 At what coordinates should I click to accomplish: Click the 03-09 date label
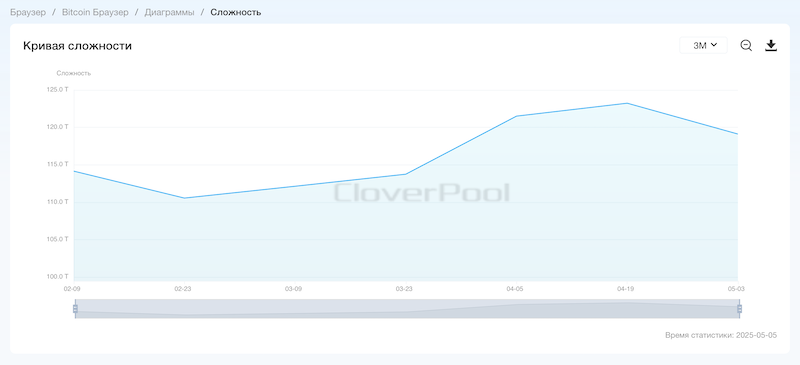tap(293, 289)
